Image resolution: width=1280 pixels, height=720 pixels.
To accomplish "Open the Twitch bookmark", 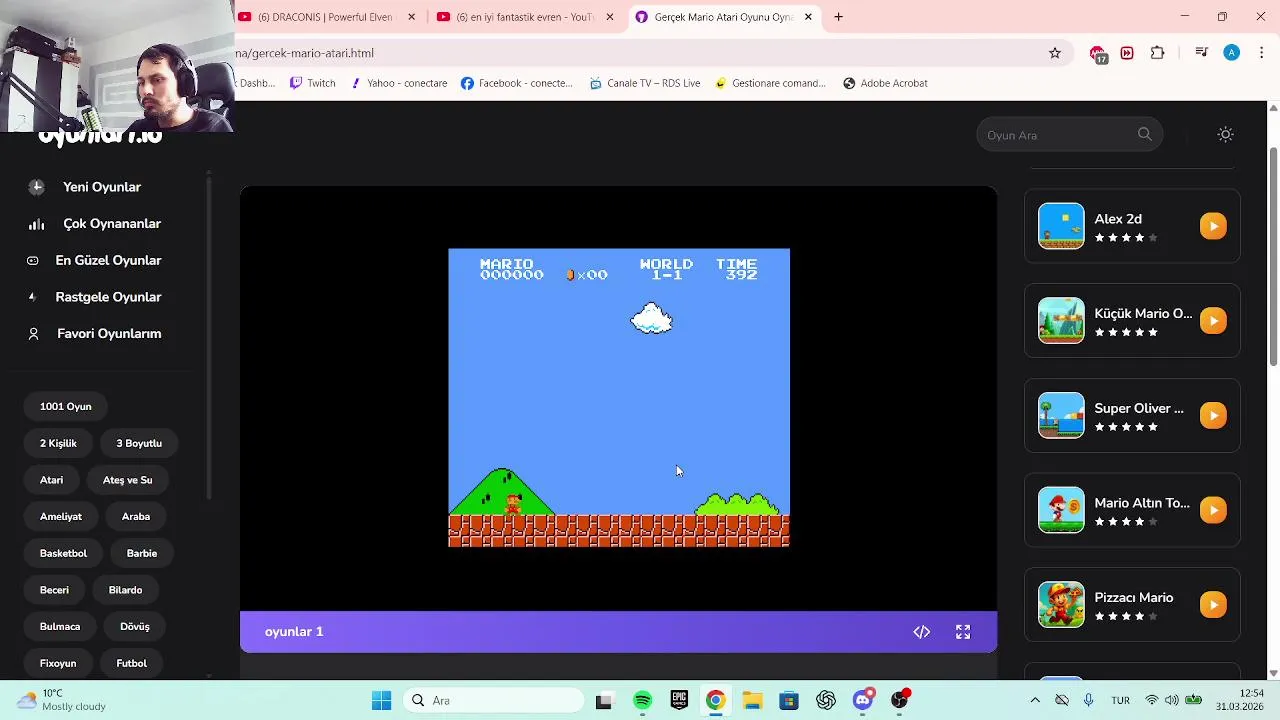I will click(312, 83).
